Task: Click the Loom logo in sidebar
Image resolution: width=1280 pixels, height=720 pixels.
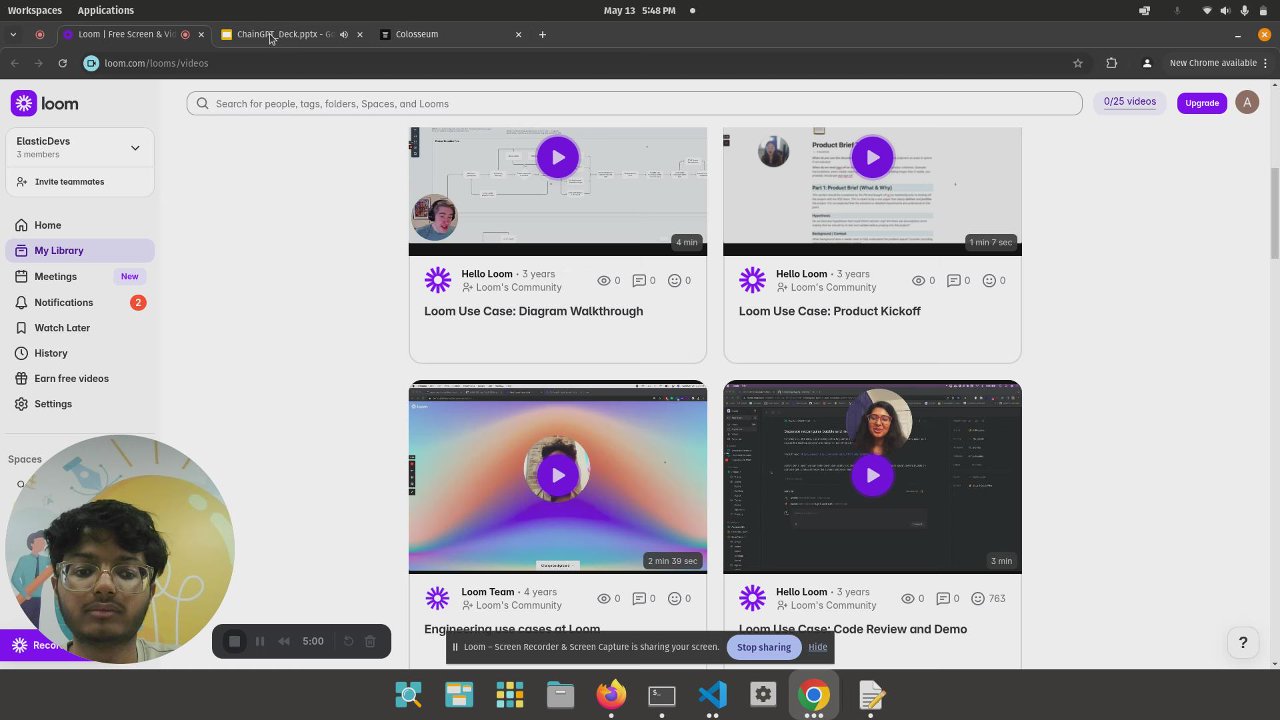Action: click(45, 104)
